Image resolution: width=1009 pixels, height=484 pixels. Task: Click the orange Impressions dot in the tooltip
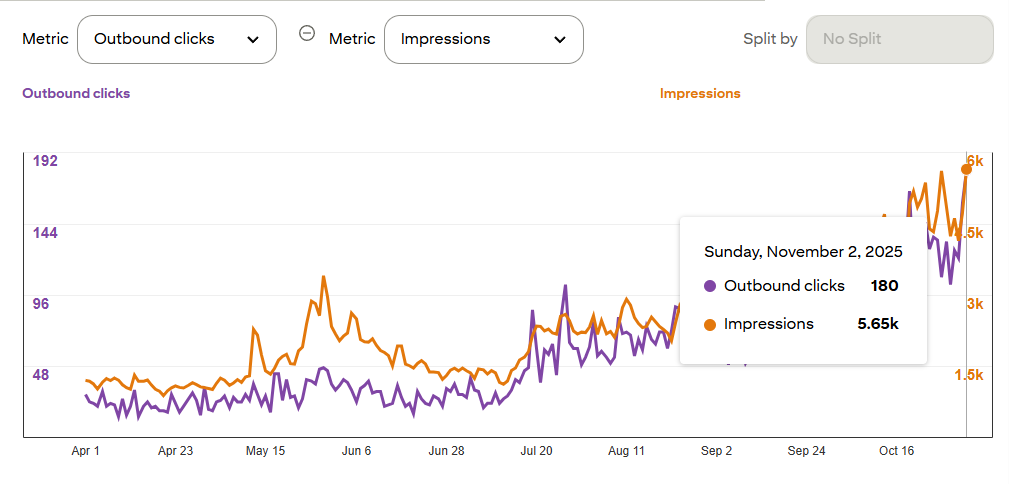710,324
